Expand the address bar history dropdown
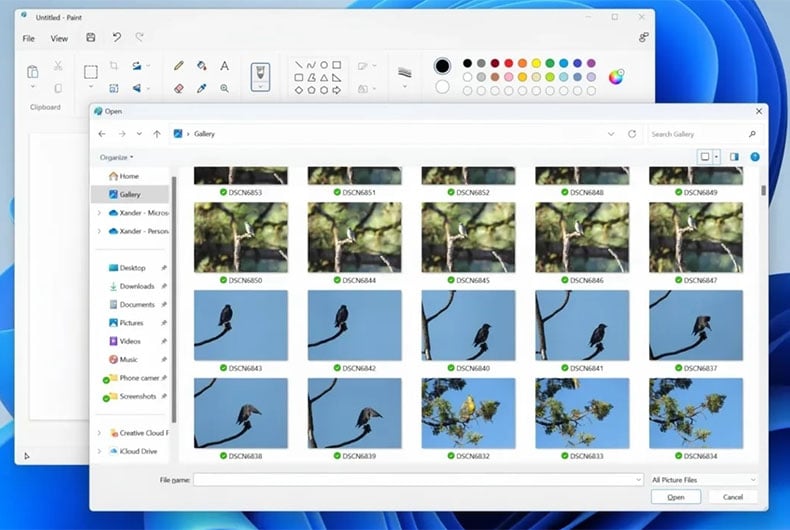This screenshot has width=790, height=530. tap(611, 134)
